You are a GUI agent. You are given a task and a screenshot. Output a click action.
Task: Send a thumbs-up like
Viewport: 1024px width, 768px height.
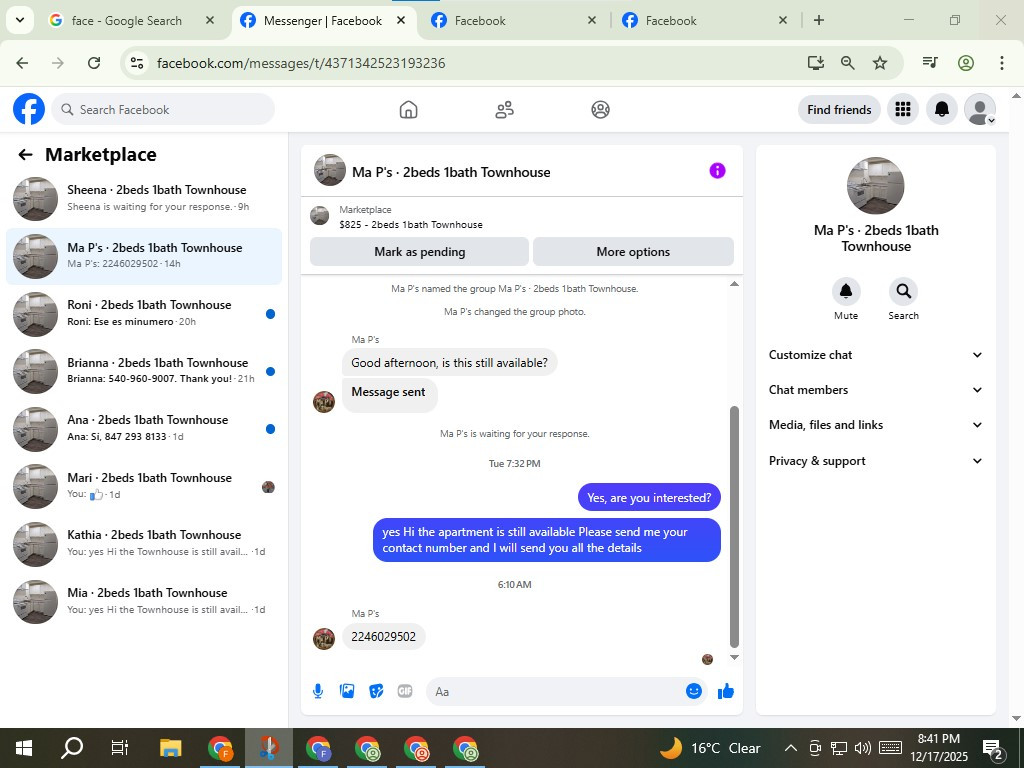tap(726, 691)
